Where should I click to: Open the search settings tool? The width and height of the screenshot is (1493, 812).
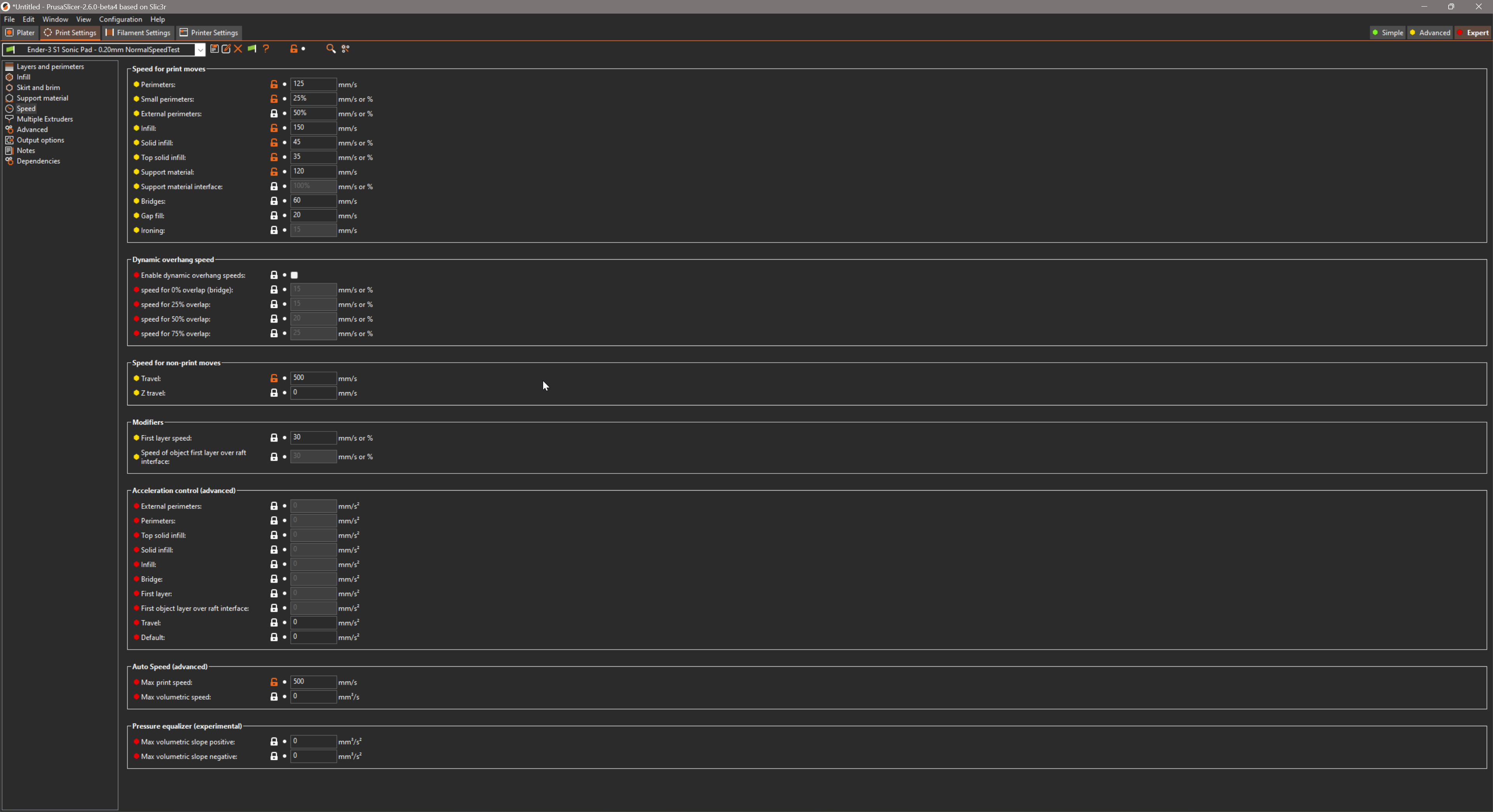pos(330,49)
